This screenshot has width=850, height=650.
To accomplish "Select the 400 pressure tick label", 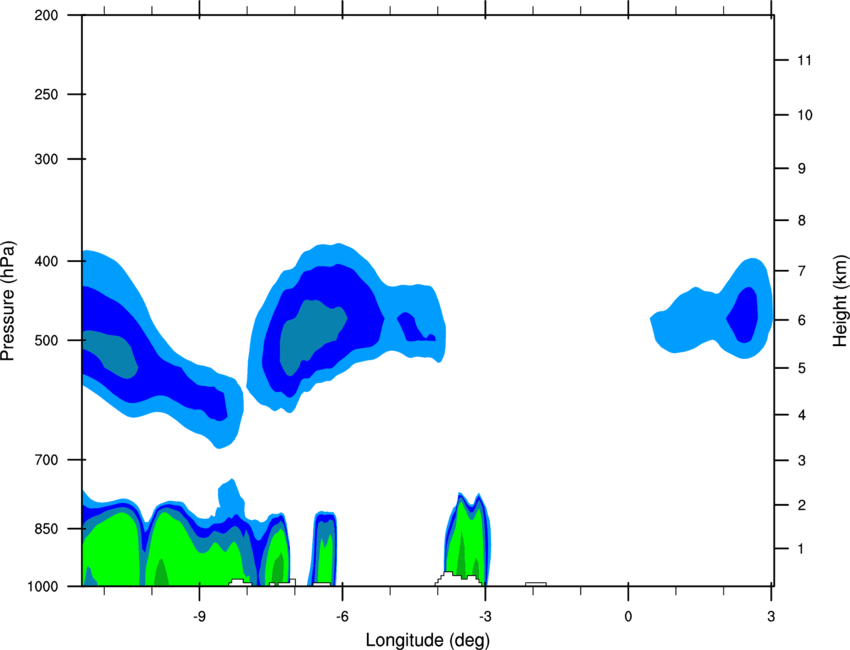I will [x=46, y=261].
